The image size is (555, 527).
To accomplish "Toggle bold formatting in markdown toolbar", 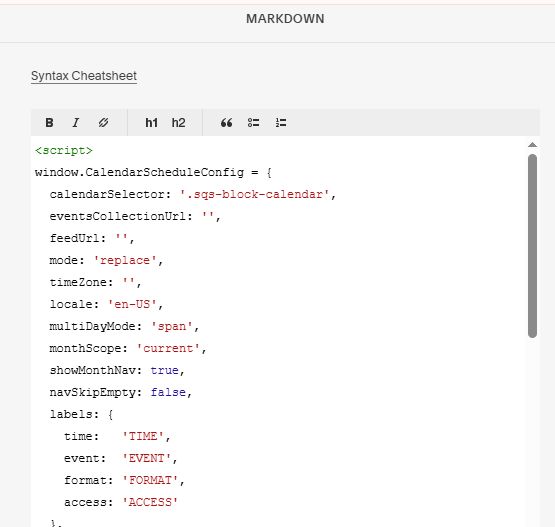I will pyautogui.click(x=49, y=123).
